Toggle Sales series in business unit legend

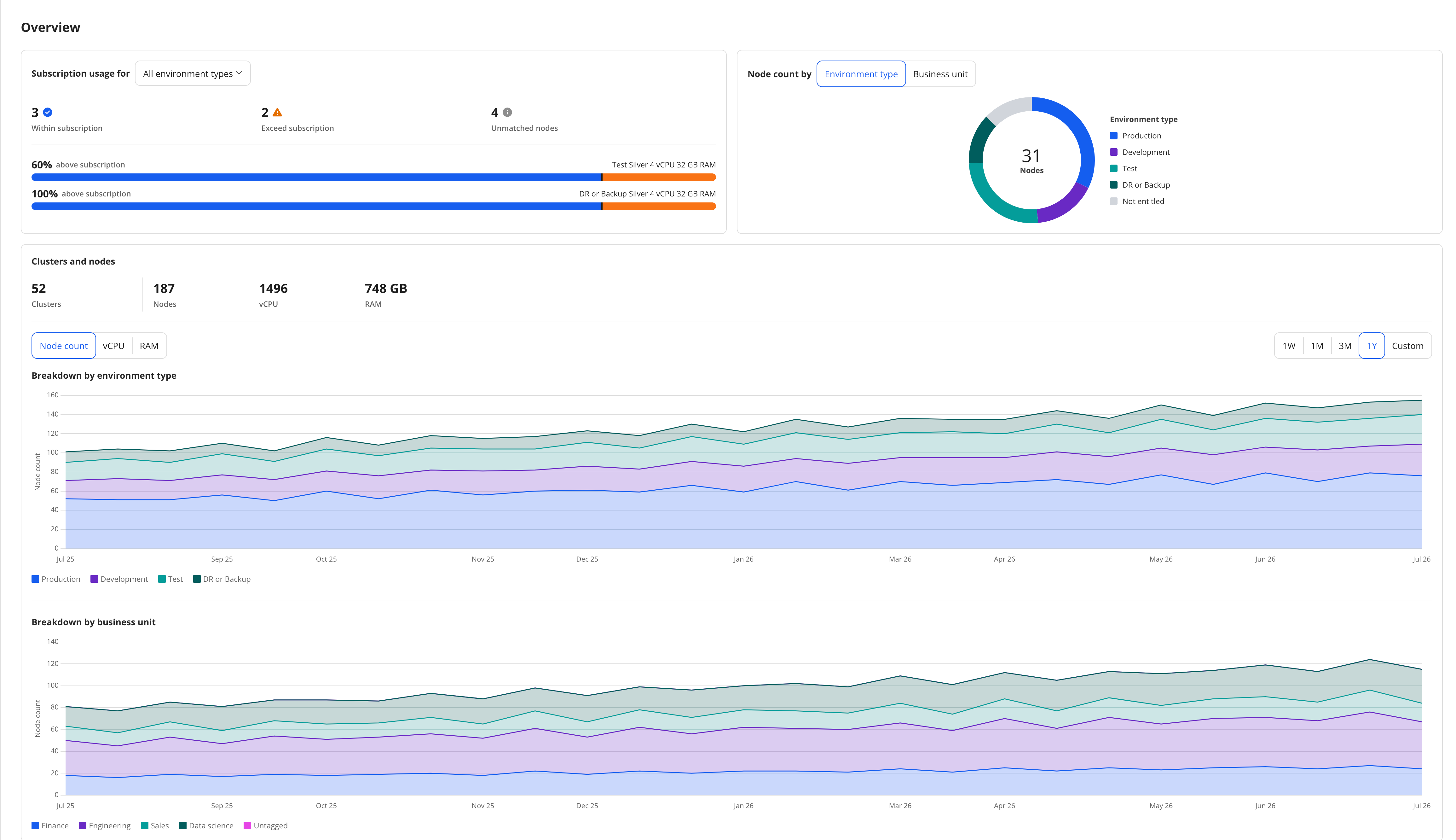coord(155,825)
